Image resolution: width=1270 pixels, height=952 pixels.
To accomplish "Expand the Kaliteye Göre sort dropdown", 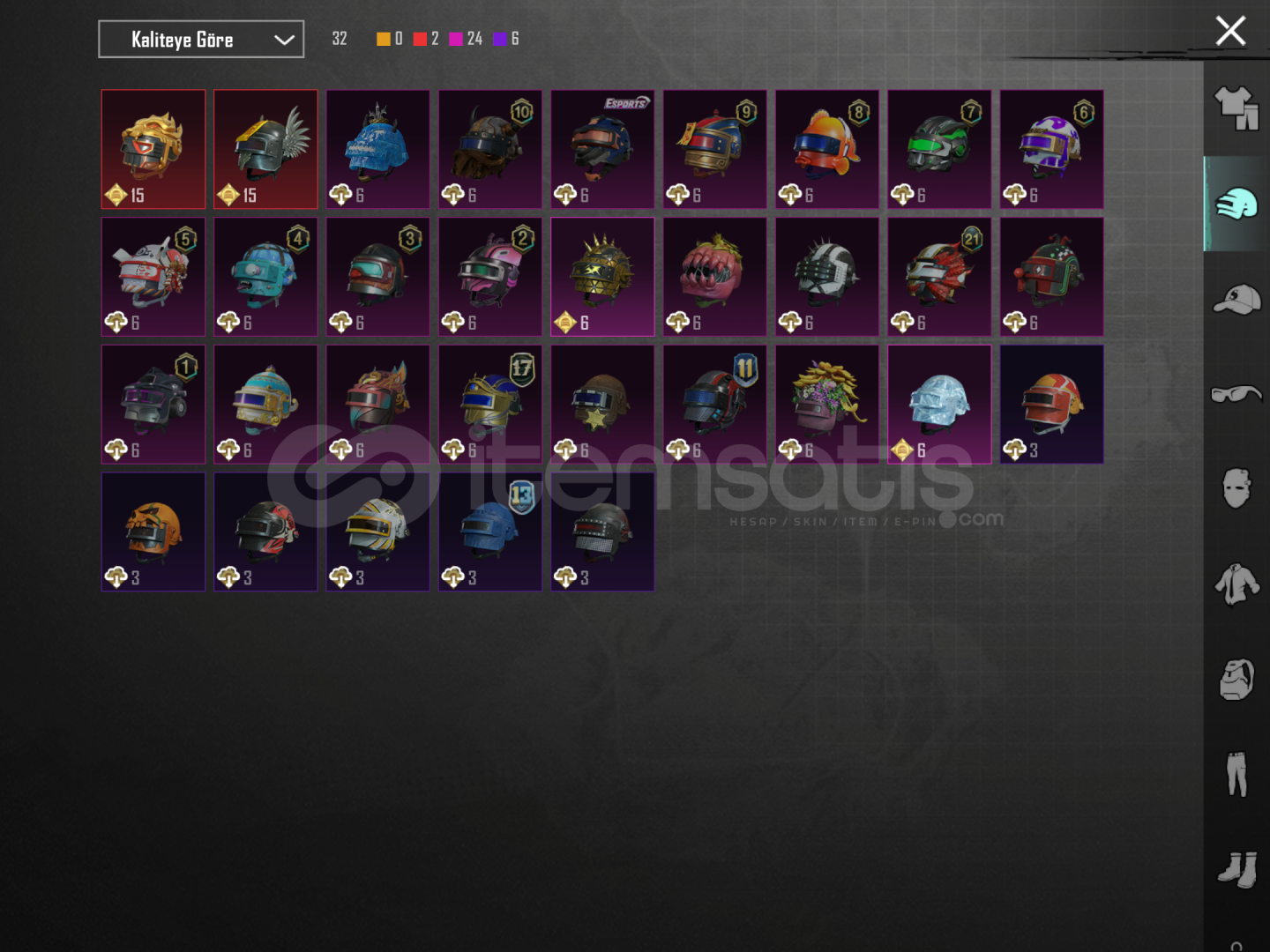I will (201, 40).
